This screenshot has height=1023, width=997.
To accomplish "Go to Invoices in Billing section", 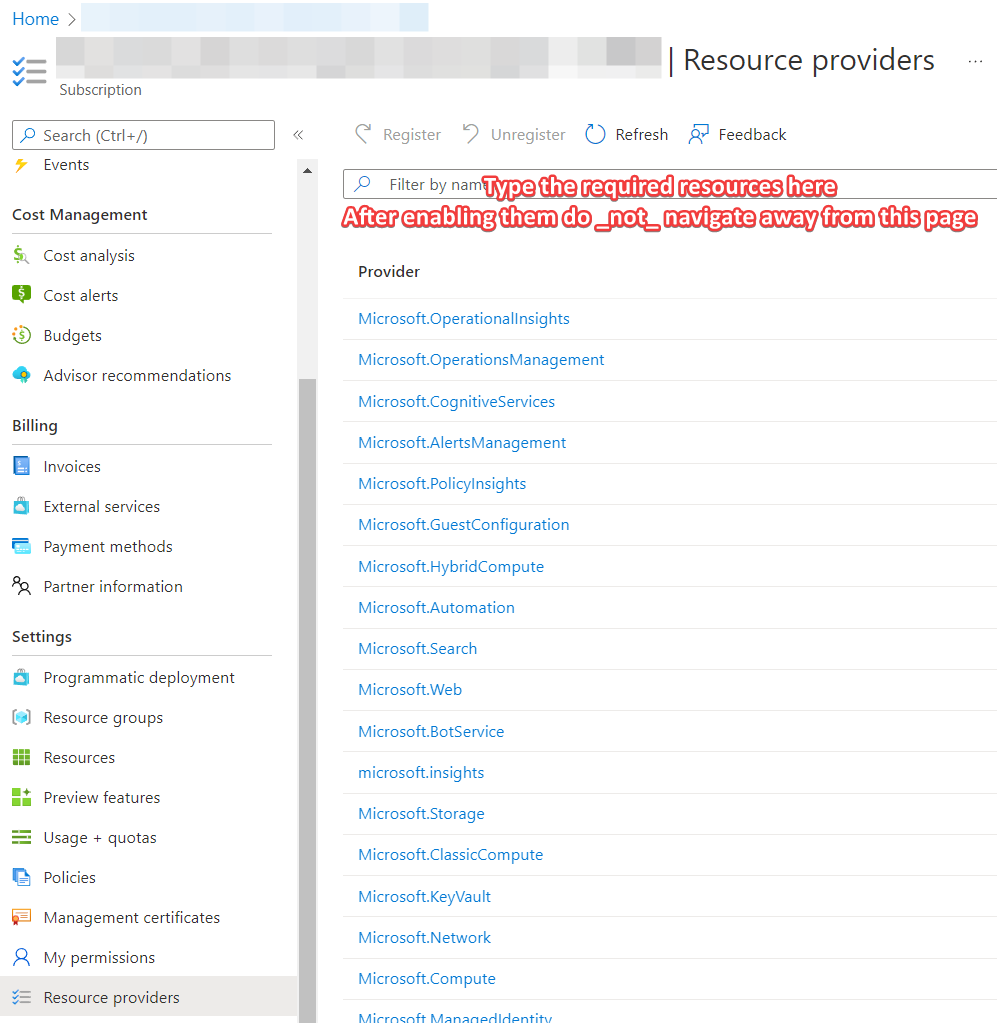I will 72,466.
